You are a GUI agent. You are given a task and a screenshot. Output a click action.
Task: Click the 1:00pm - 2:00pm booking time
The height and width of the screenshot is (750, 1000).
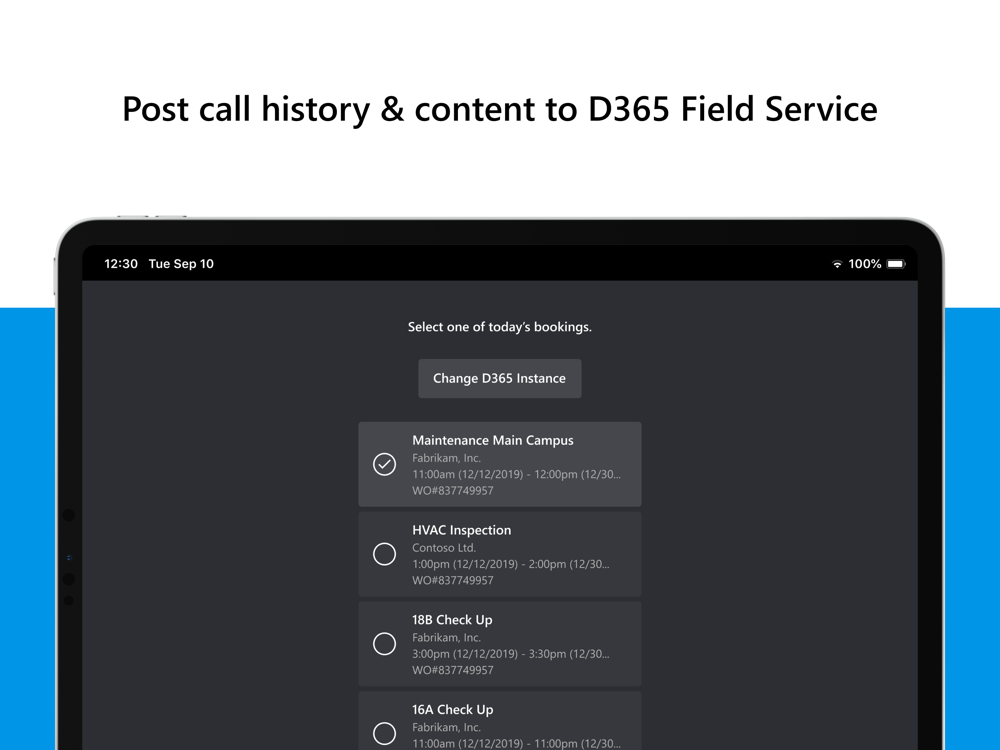(x=511, y=564)
